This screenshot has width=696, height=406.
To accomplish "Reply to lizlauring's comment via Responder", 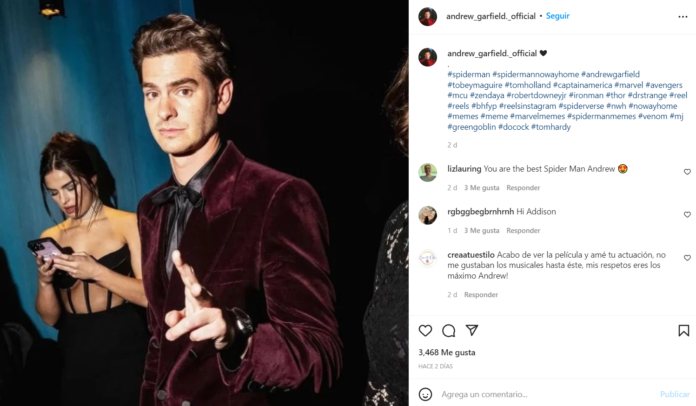I will point(523,188).
